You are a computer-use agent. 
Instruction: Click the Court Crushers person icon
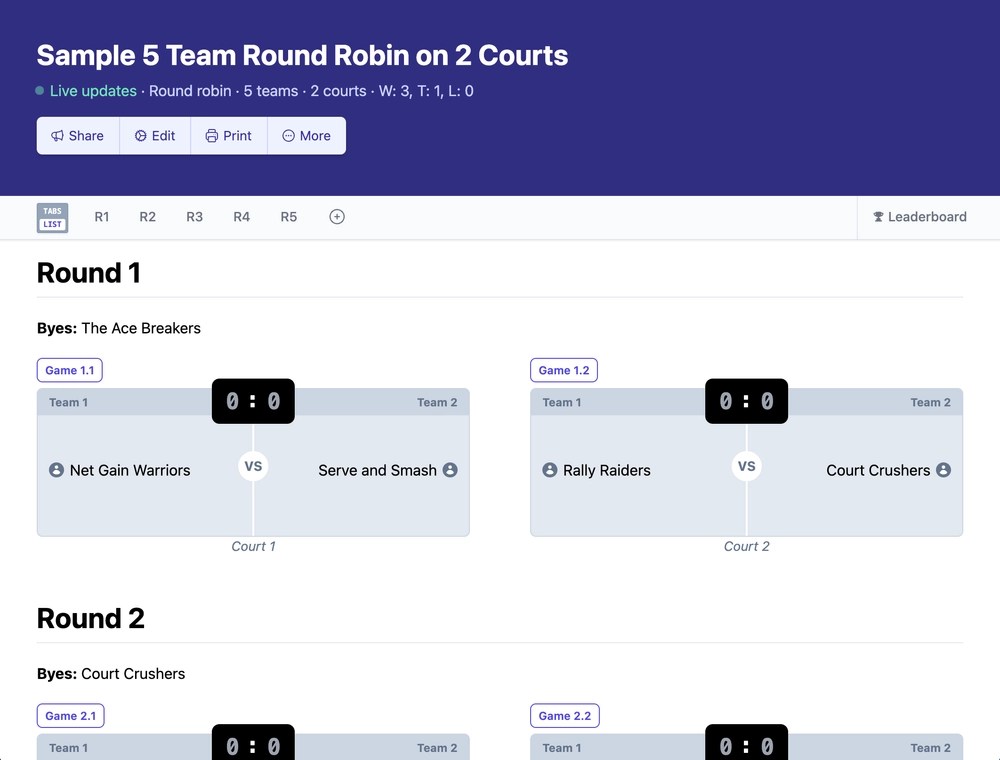pos(943,470)
